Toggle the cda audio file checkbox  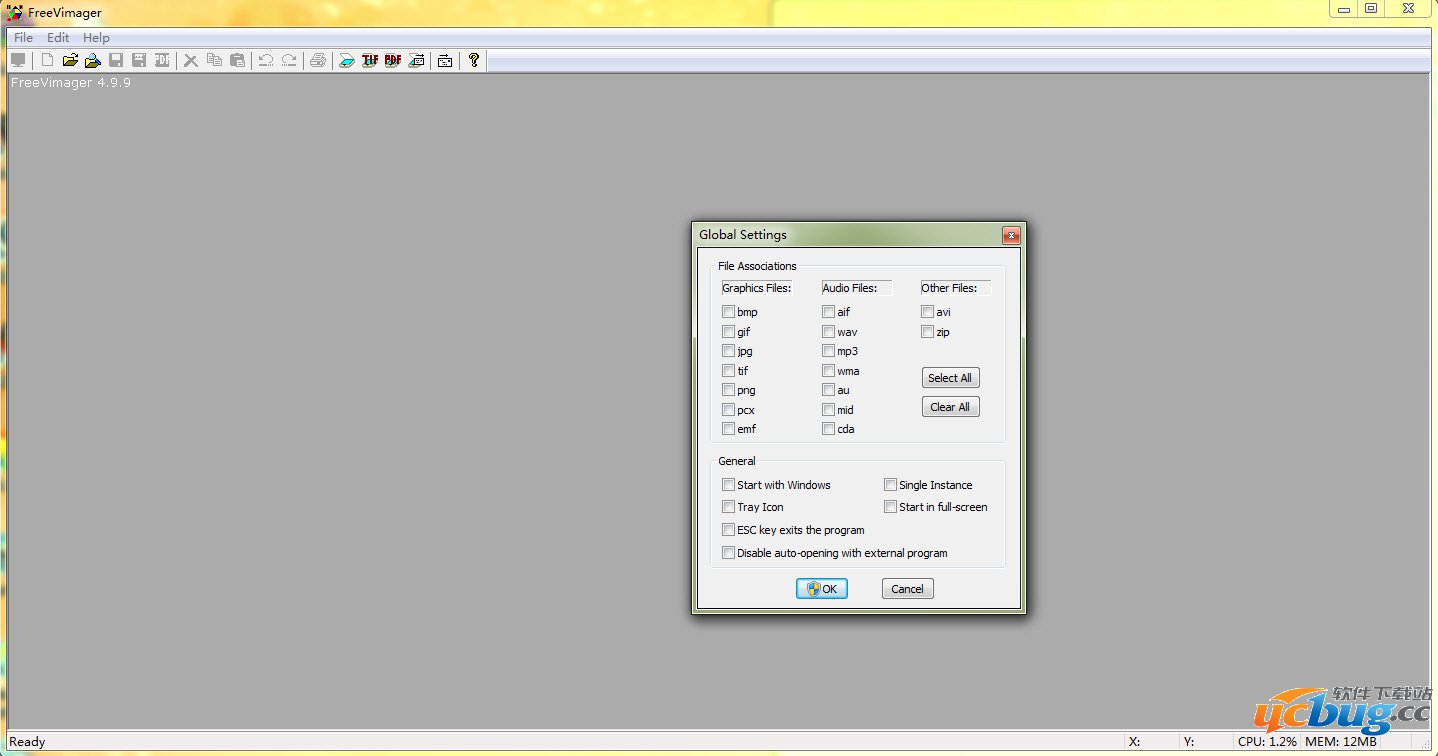click(828, 429)
